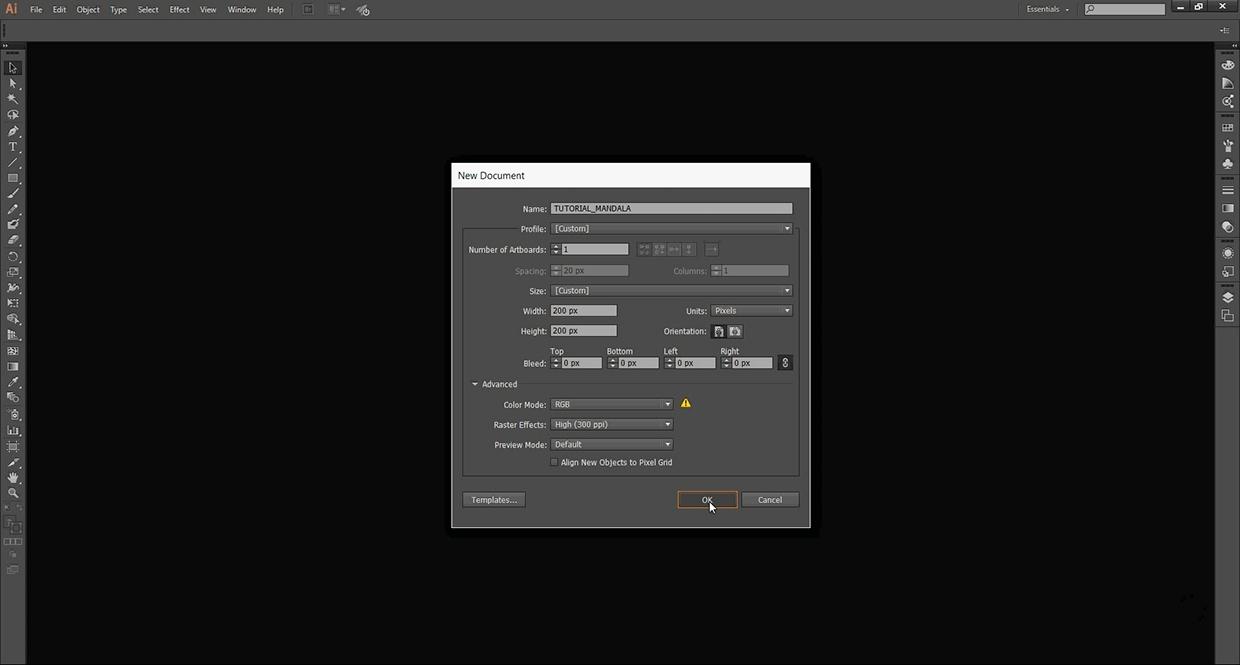Select the Rotate tool
Screen dimensions: 1240x665
pyautogui.click(x=13, y=256)
